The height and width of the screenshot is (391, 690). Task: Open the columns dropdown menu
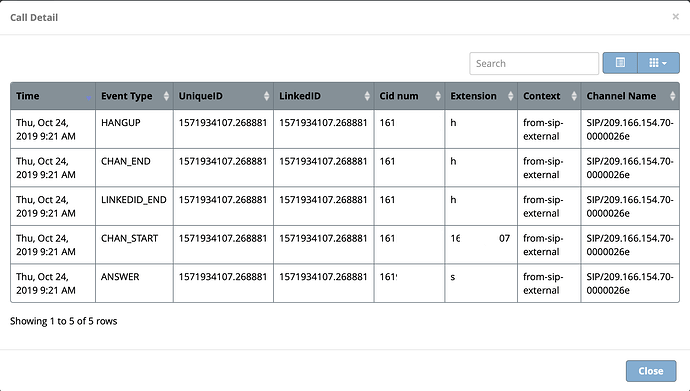(658, 63)
